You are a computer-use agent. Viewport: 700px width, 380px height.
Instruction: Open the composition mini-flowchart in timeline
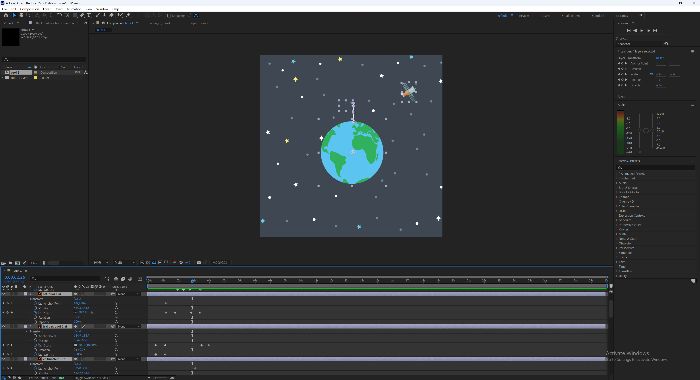108,279
